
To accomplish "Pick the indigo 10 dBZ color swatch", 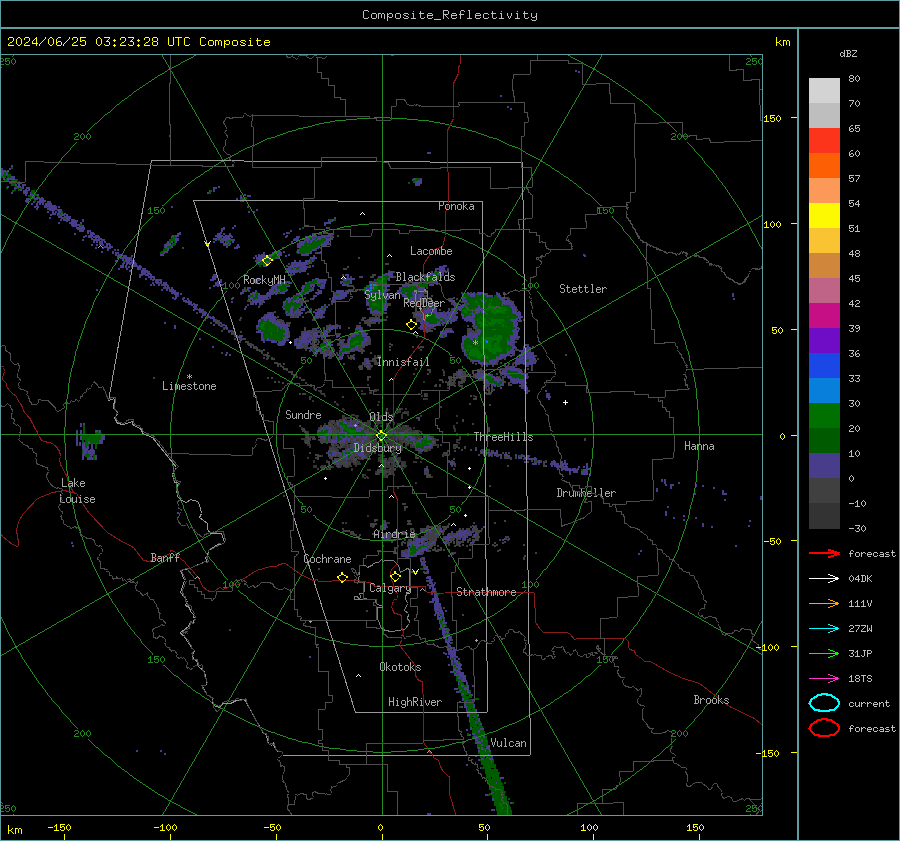I will click(x=824, y=466).
